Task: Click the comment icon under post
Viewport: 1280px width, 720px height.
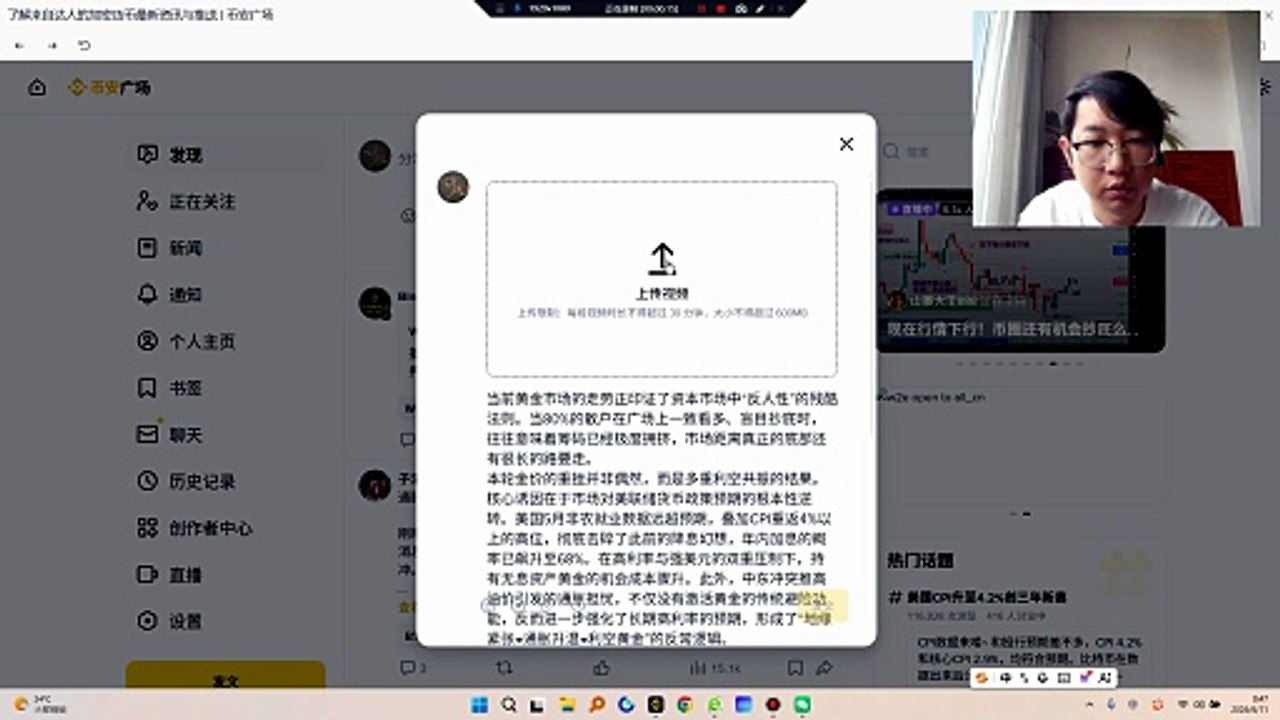Action: [x=407, y=667]
